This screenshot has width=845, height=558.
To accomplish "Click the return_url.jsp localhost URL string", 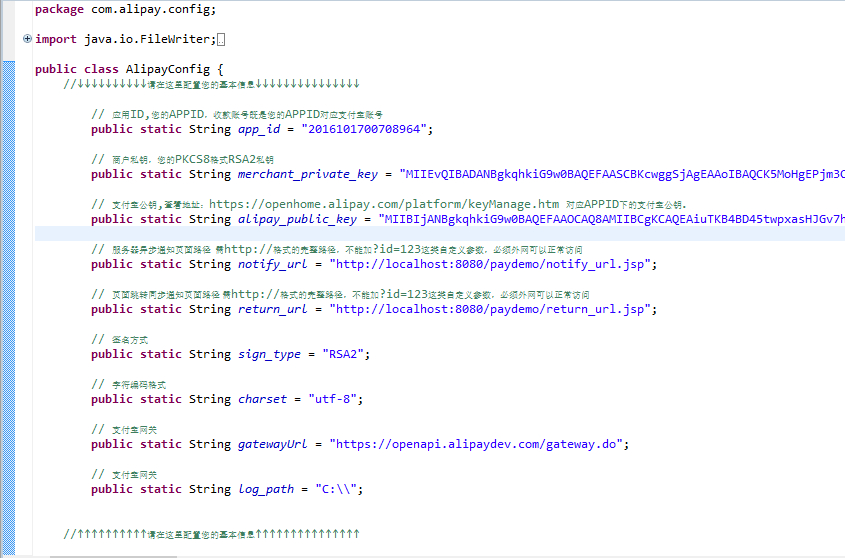I will [490, 309].
